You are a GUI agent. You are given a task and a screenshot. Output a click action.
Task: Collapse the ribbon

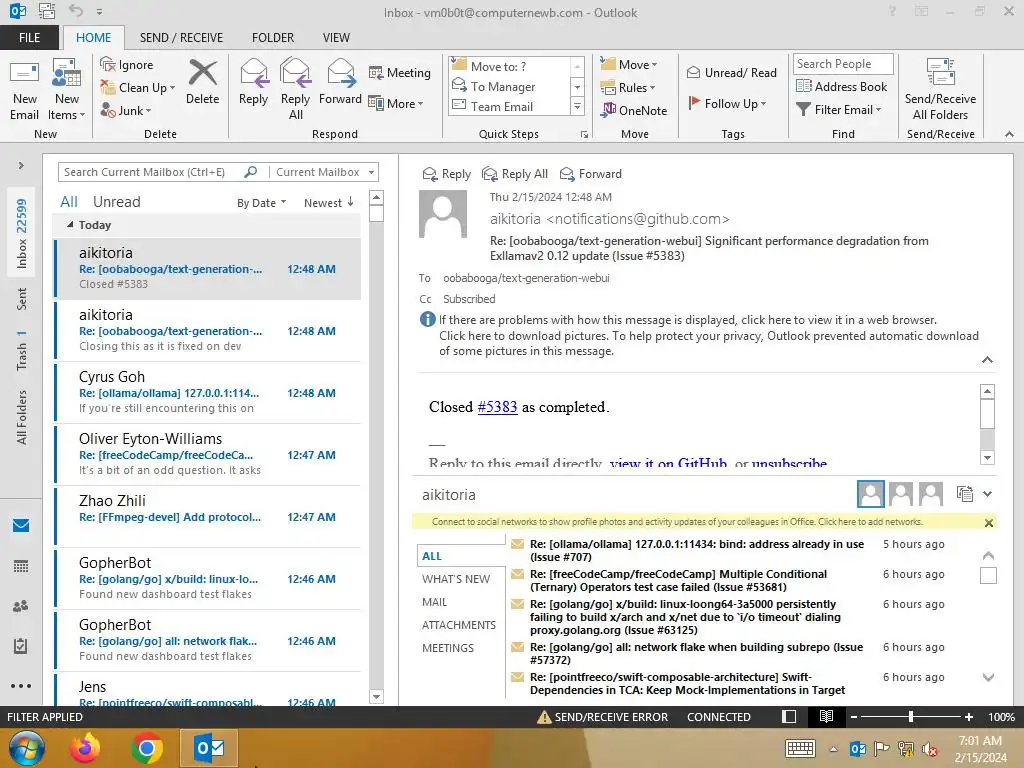pos(1009,134)
